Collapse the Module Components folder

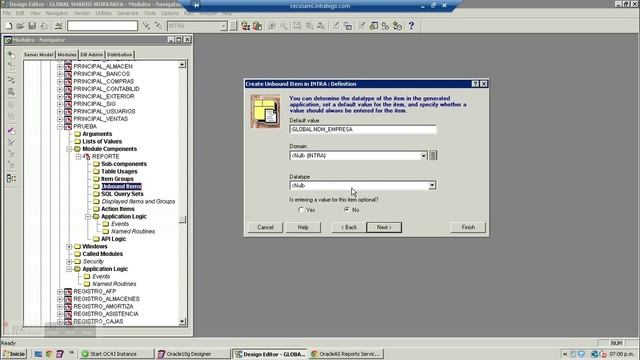coord(69,149)
